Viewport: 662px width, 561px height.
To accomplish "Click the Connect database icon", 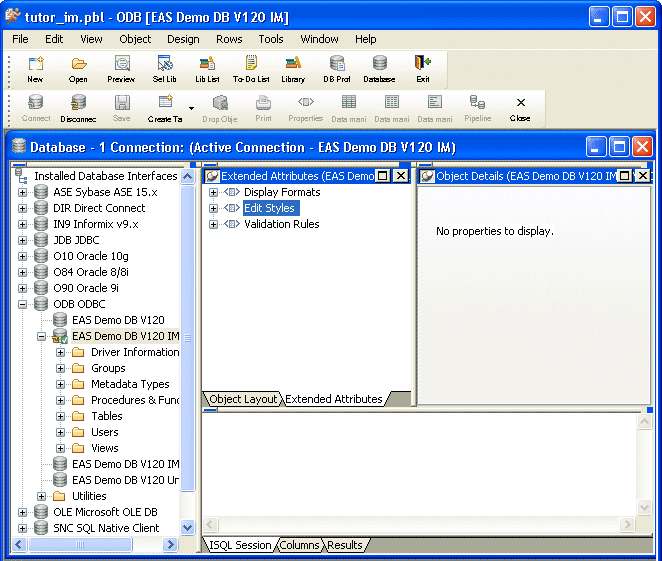I will tap(36, 108).
